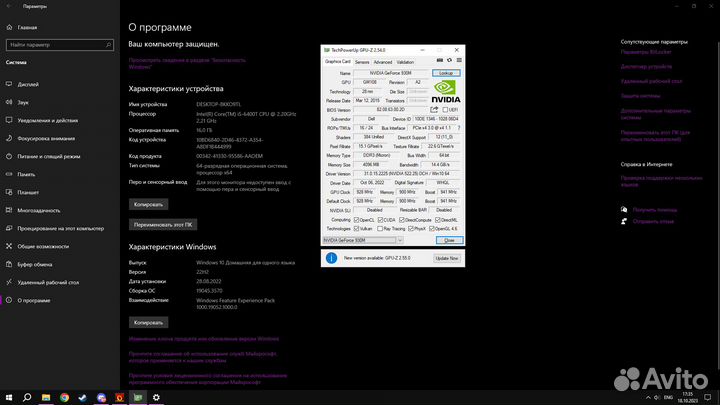Toggle the CUDA checkbox
This screenshot has width=720, height=405.
(380, 220)
